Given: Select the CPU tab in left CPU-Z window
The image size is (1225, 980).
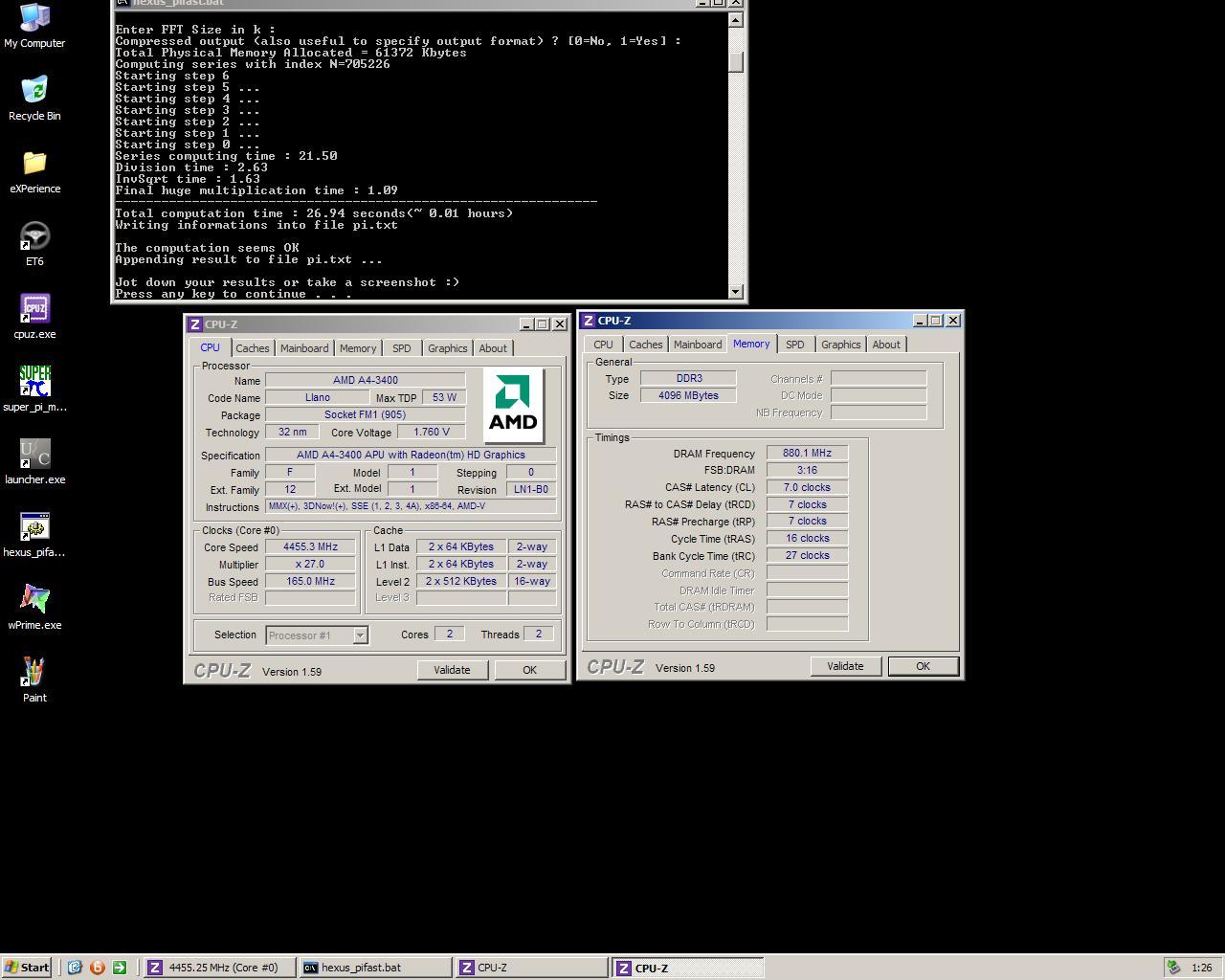Looking at the screenshot, I should pos(211,347).
